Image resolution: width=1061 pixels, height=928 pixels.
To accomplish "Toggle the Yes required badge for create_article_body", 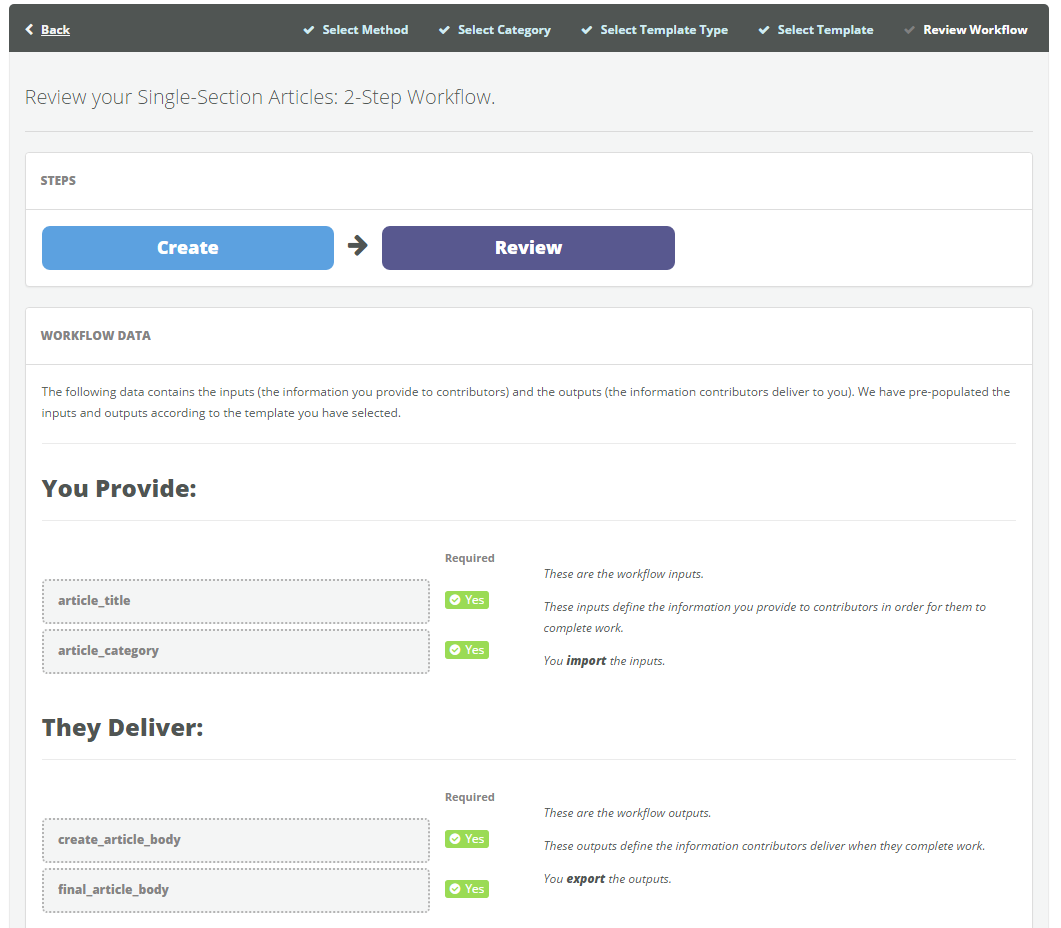I will click(x=467, y=839).
